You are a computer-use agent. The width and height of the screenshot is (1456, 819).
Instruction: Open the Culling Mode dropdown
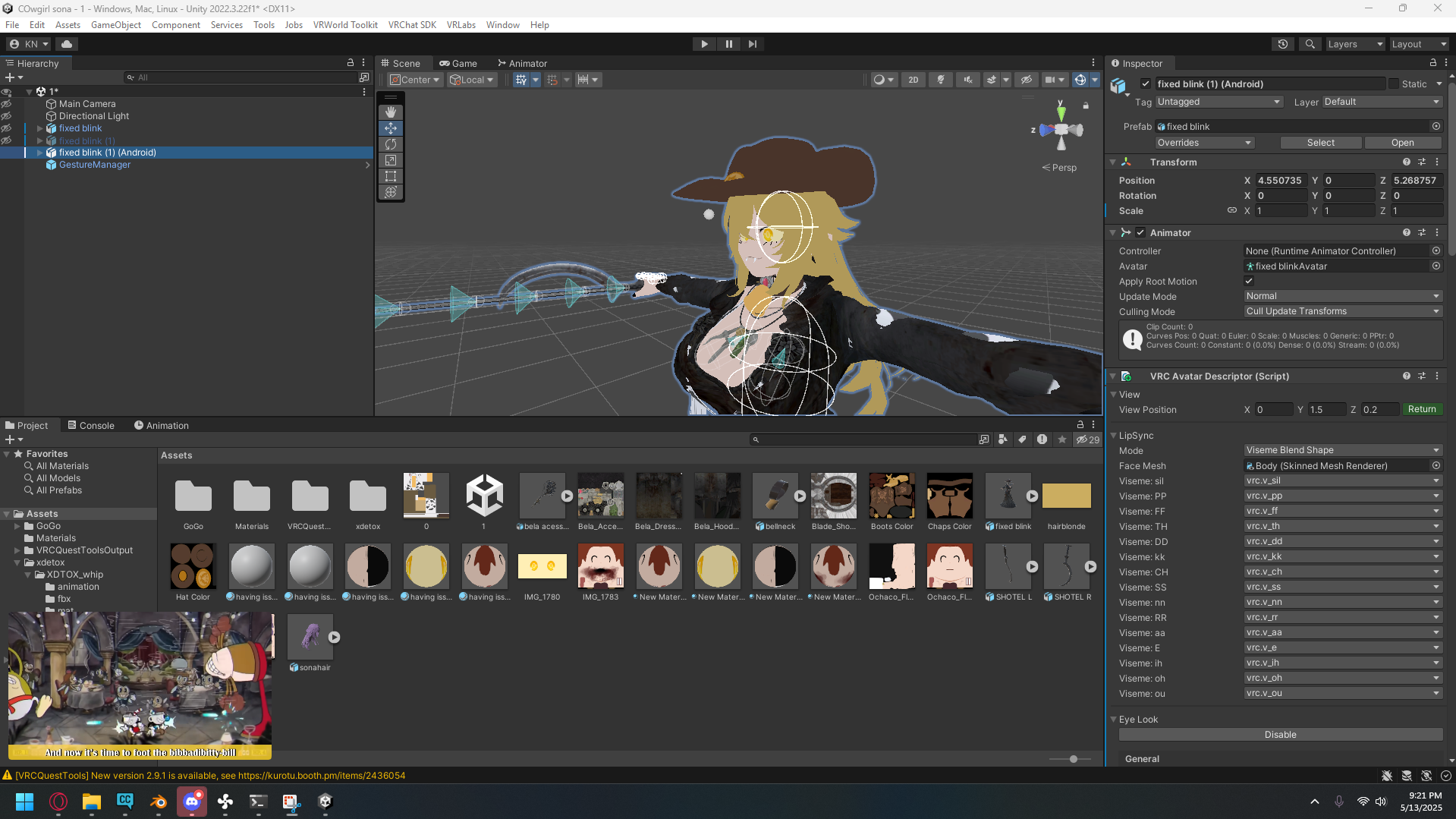pyautogui.click(x=1343, y=311)
